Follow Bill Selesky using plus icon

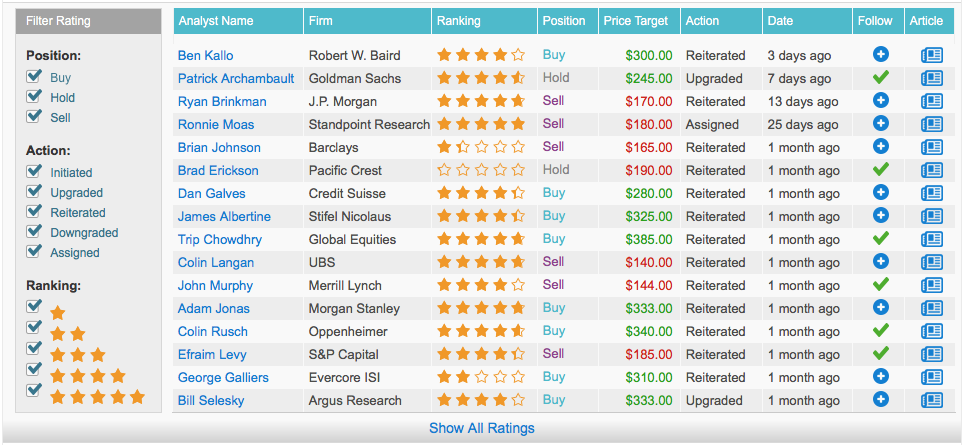click(881, 400)
